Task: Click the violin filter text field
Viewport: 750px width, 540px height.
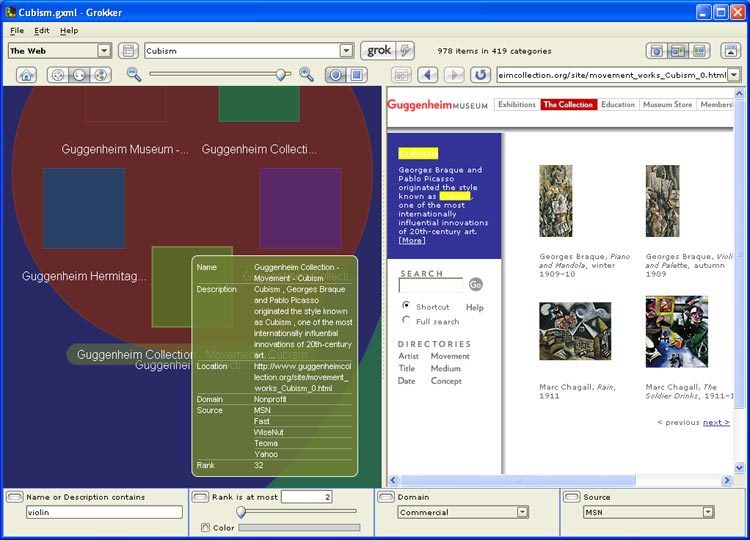Action: (x=104, y=512)
